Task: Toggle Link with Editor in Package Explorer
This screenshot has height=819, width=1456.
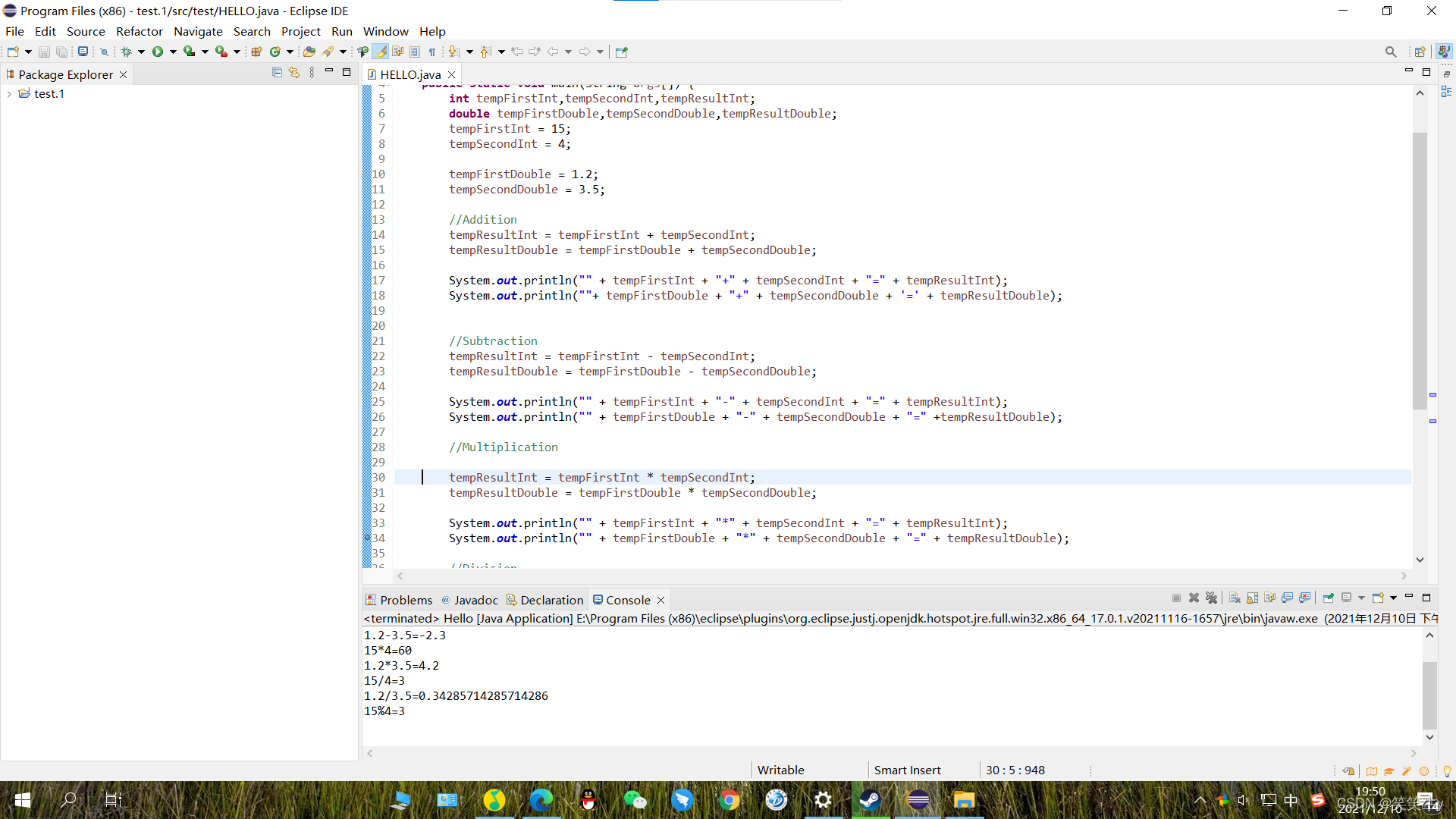Action: click(294, 73)
